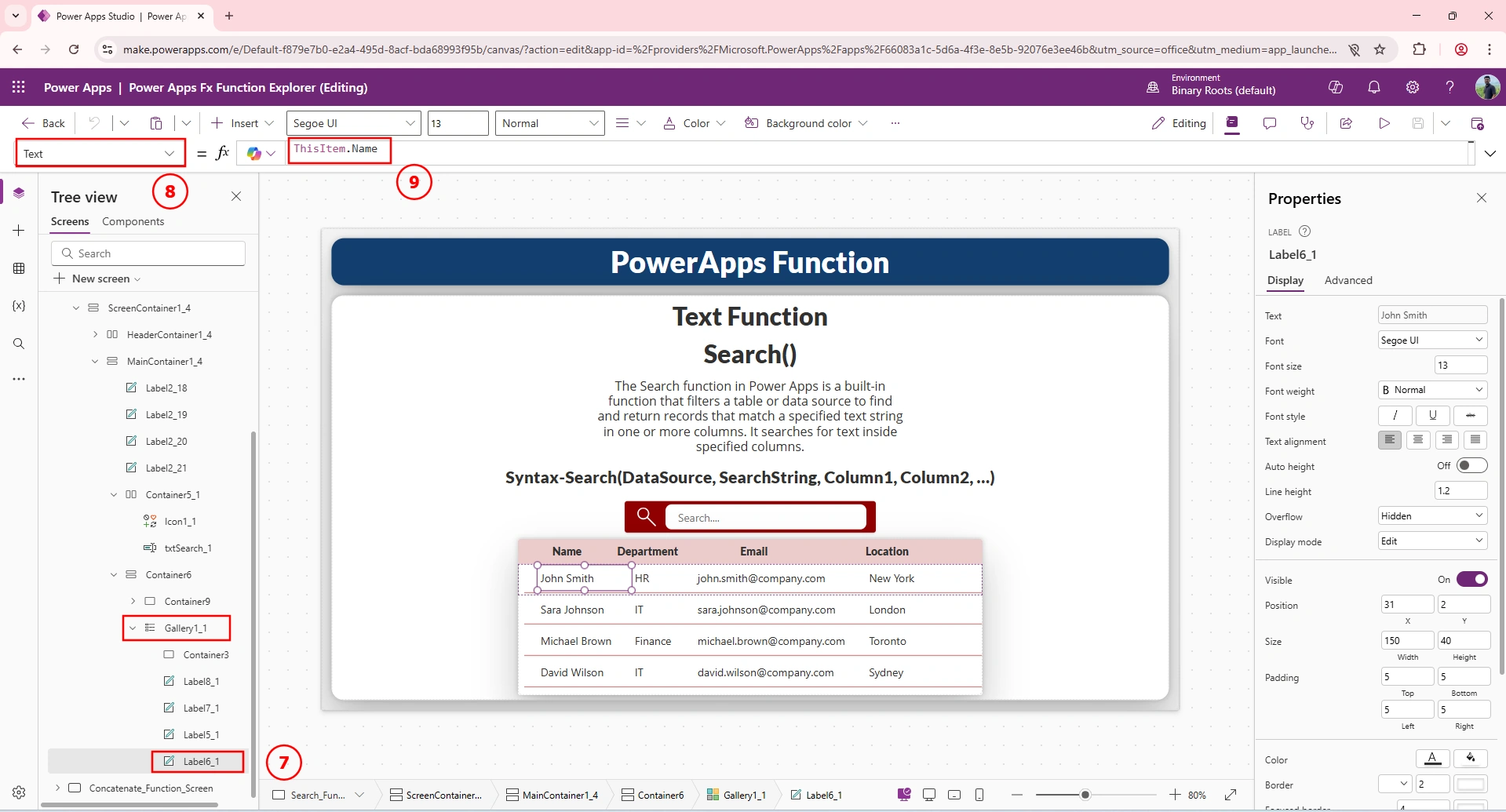Image resolution: width=1506 pixels, height=812 pixels.
Task: Switch to the Screens tab
Action: tap(70, 222)
